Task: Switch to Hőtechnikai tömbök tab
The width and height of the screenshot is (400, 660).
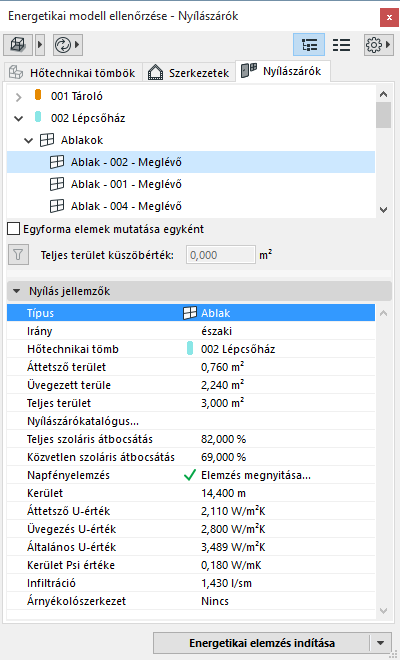Action: click(72, 73)
